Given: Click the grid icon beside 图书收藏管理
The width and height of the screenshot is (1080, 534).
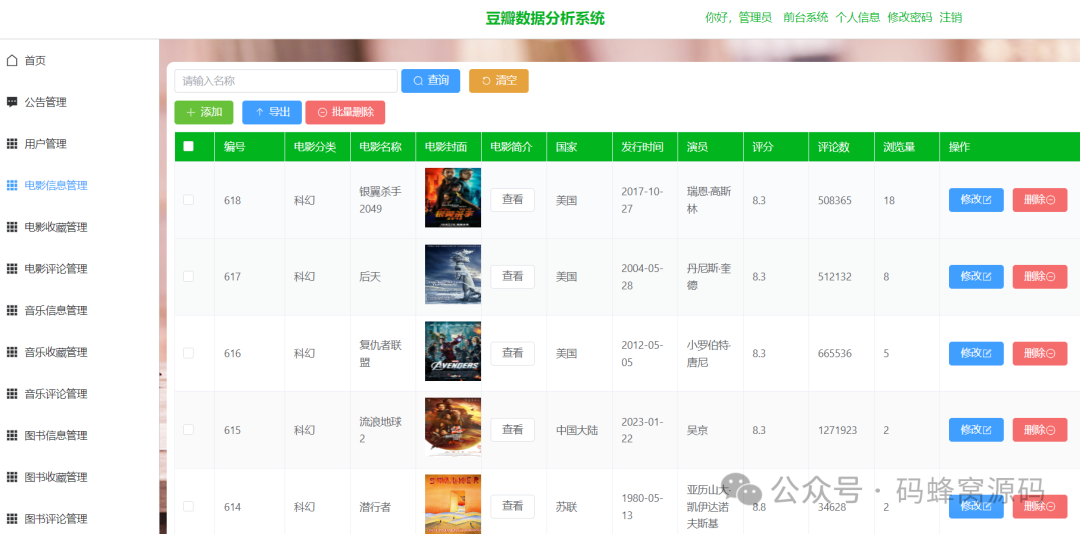Looking at the screenshot, I should click(x=12, y=477).
